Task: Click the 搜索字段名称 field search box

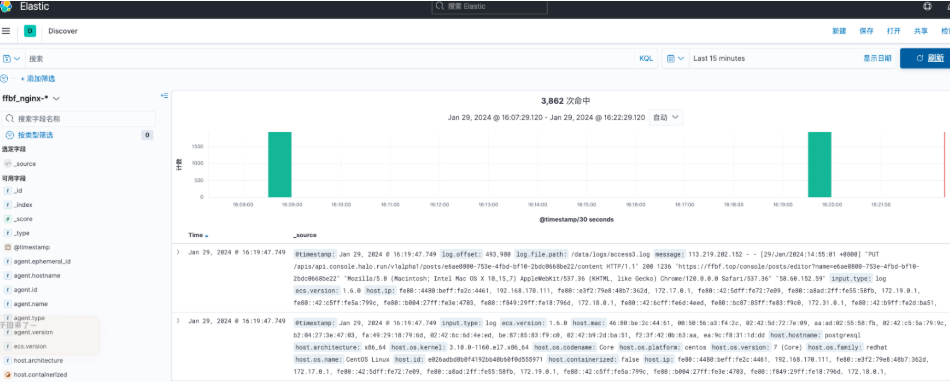Action: [79, 119]
